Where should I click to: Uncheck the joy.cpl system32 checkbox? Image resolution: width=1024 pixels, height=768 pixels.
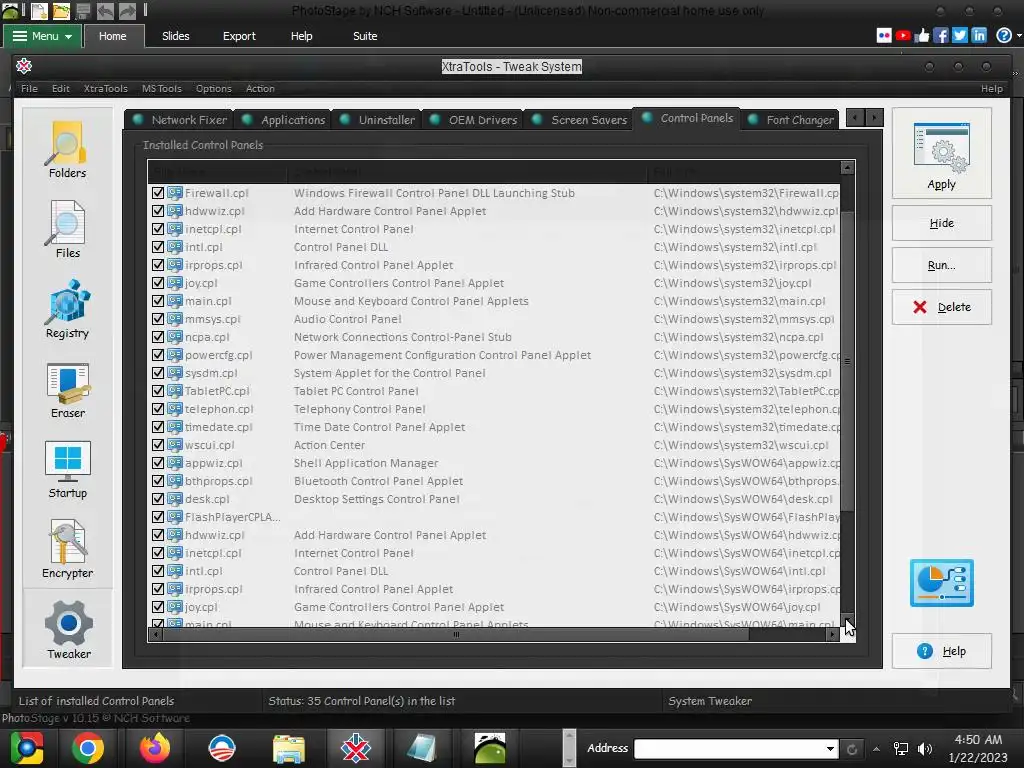(x=157, y=283)
